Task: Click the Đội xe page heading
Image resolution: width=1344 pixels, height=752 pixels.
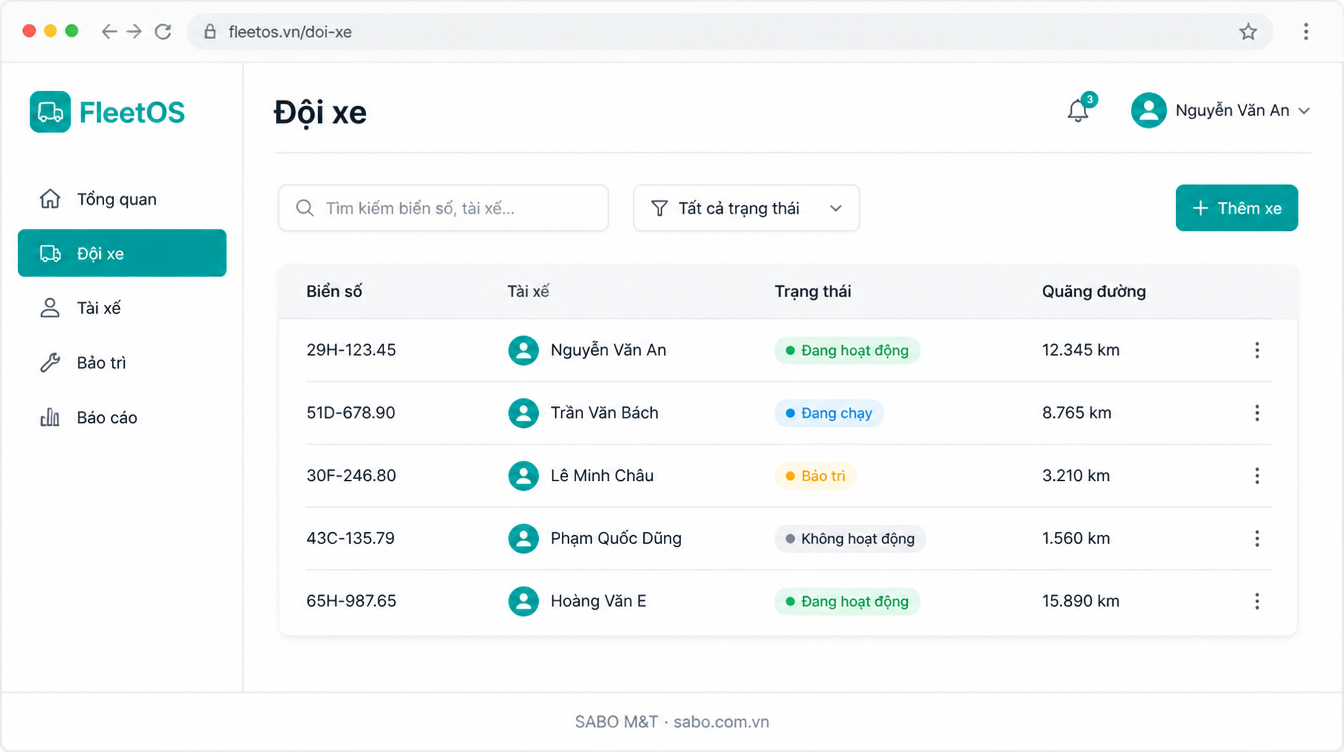Action: 320,112
